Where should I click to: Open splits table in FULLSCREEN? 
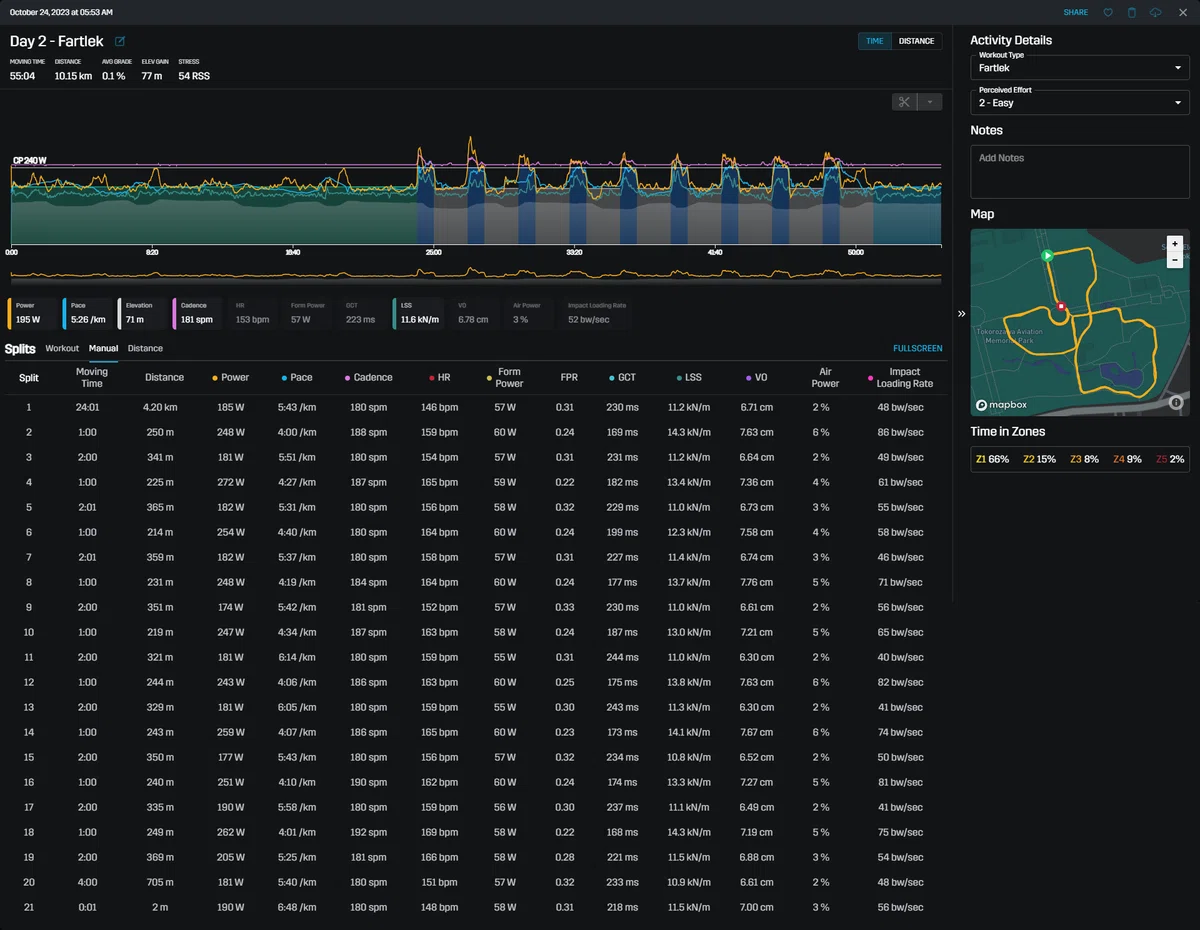918,348
